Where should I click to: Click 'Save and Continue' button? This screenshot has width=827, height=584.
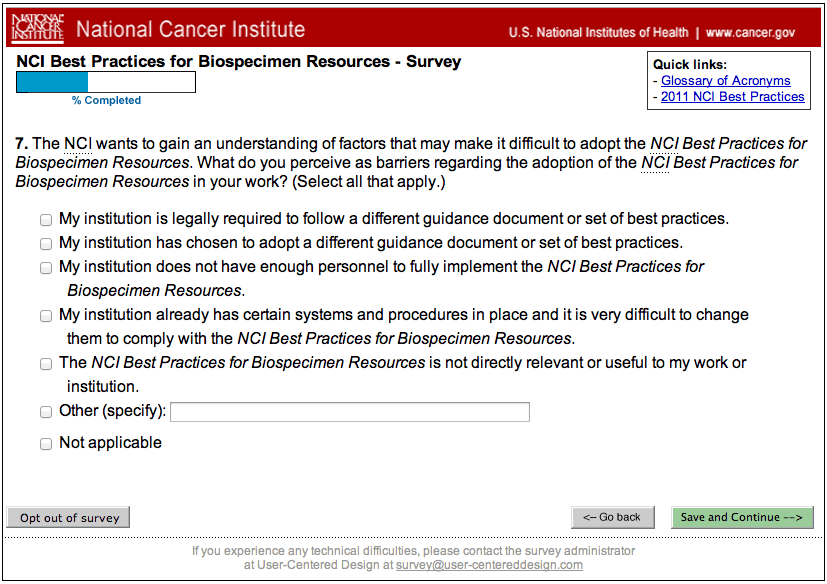tap(742, 517)
